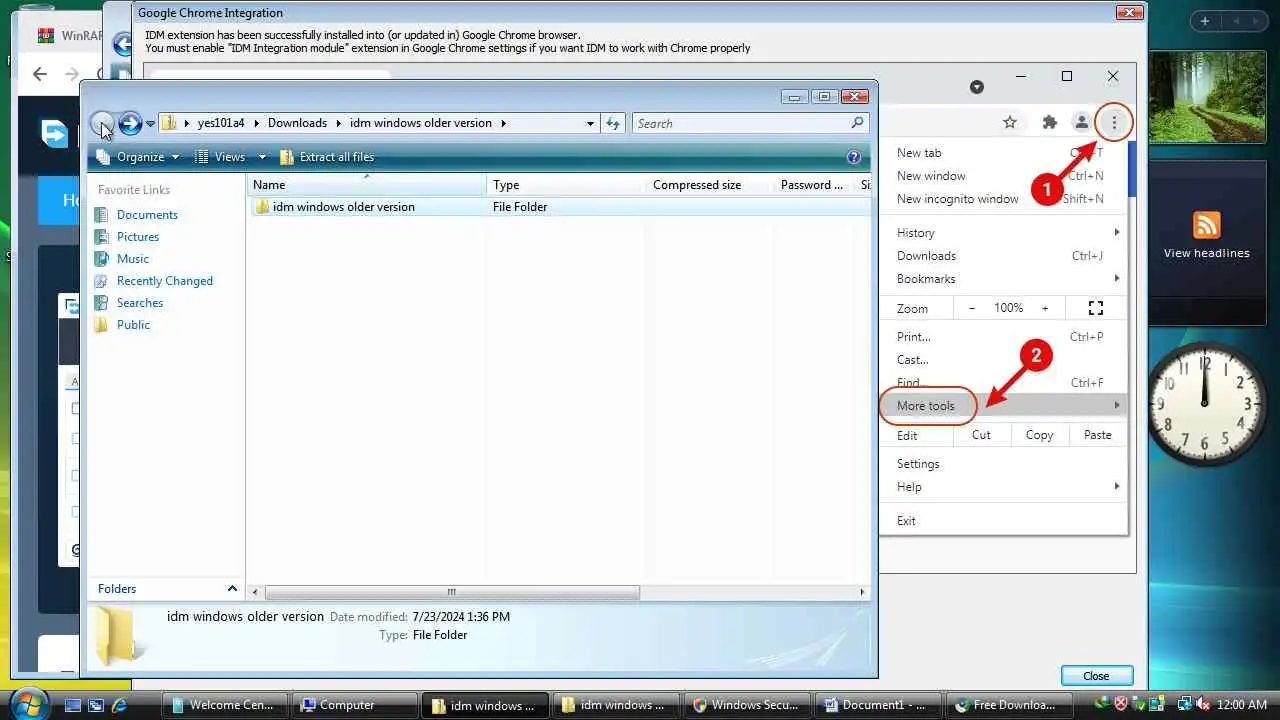Click the Explorer back arrow button
The height and width of the screenshot is (720, 1280).
102,123
